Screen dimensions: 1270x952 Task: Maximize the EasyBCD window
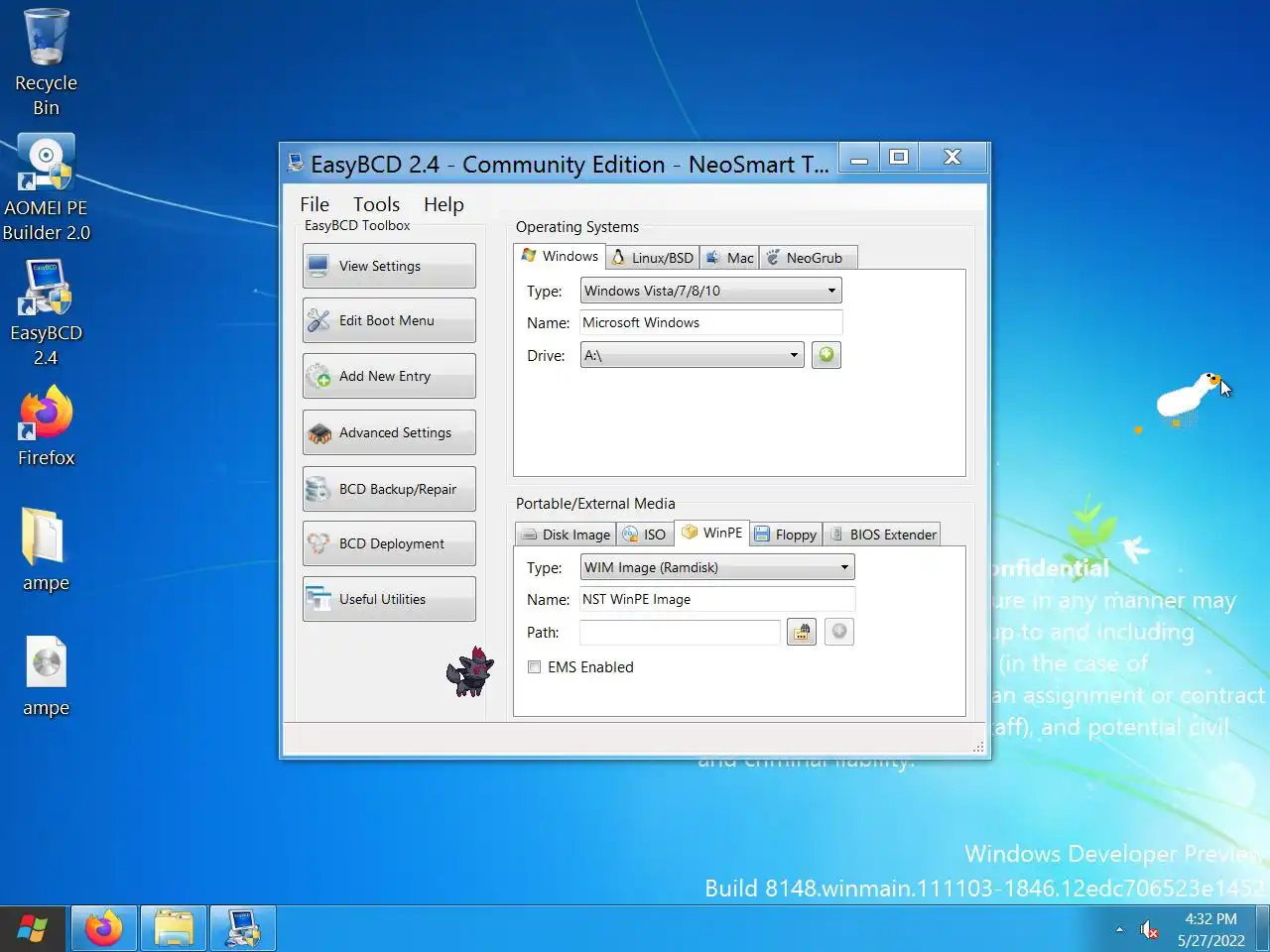pos(899,158)
